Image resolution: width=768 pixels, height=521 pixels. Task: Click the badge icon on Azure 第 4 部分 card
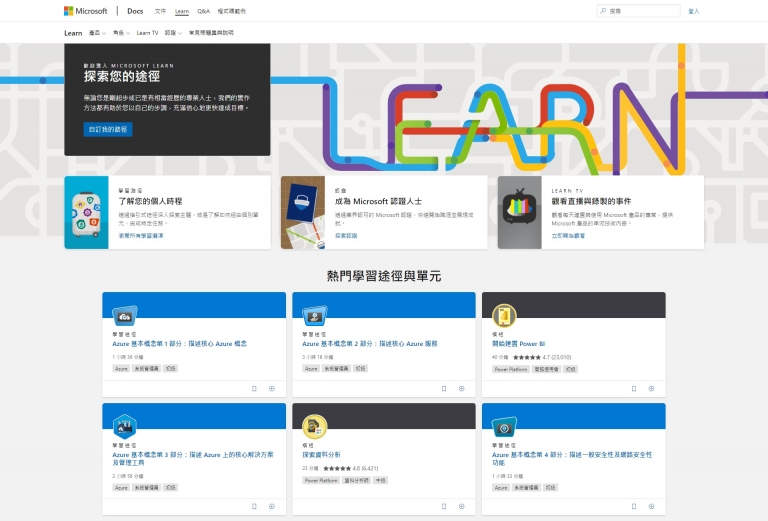[x=504, y=427]
